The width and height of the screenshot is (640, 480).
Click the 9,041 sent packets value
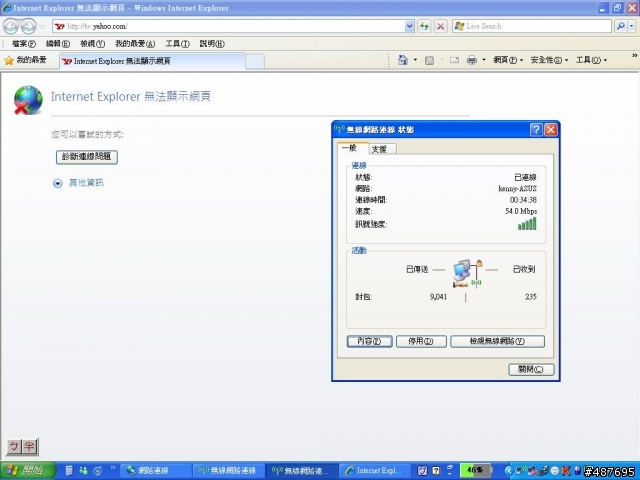coord(438,297)
